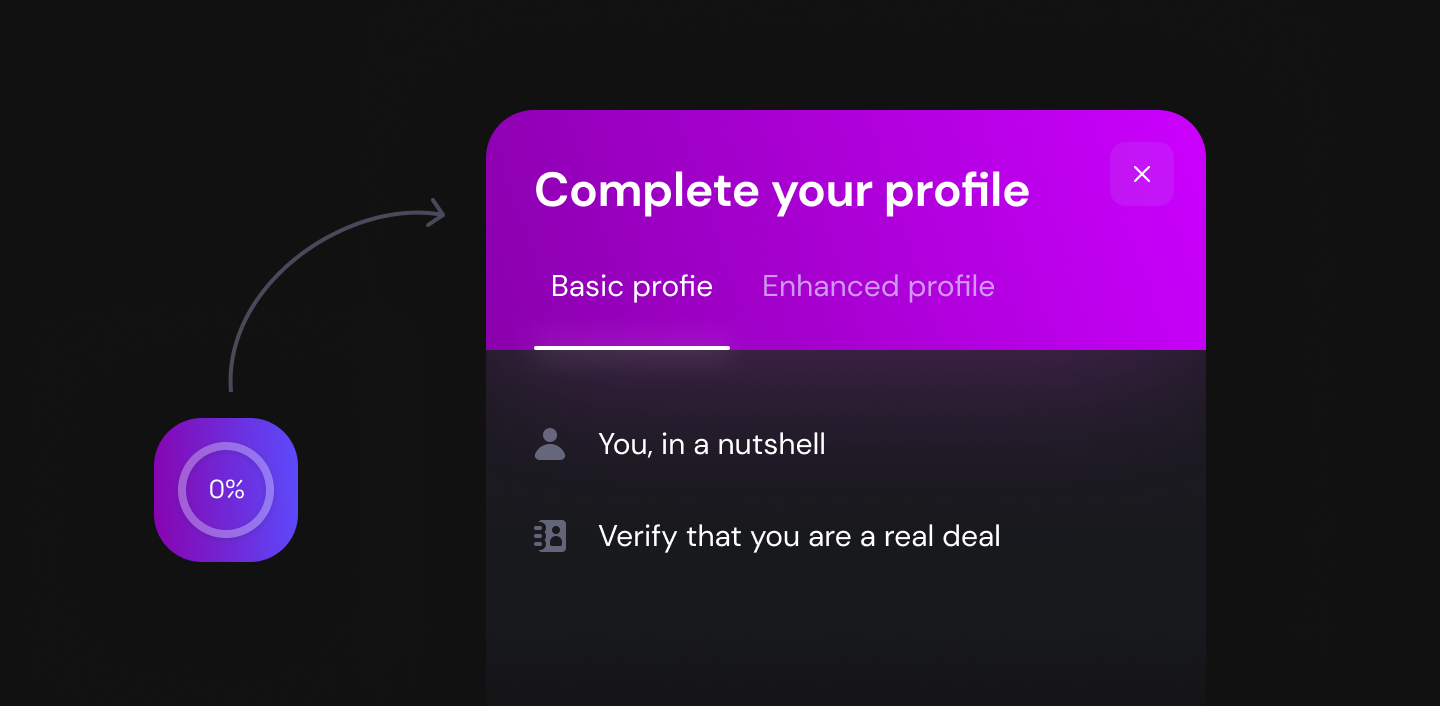Image resolution: width=1440 pixels, height=706 pixels.
Task: Click the white underline beneath Basic profie
Action: coord(632,347)
